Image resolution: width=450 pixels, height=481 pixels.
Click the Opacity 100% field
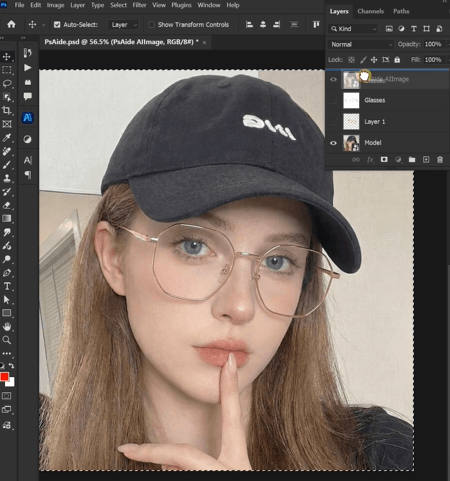[x=433, y=44]
